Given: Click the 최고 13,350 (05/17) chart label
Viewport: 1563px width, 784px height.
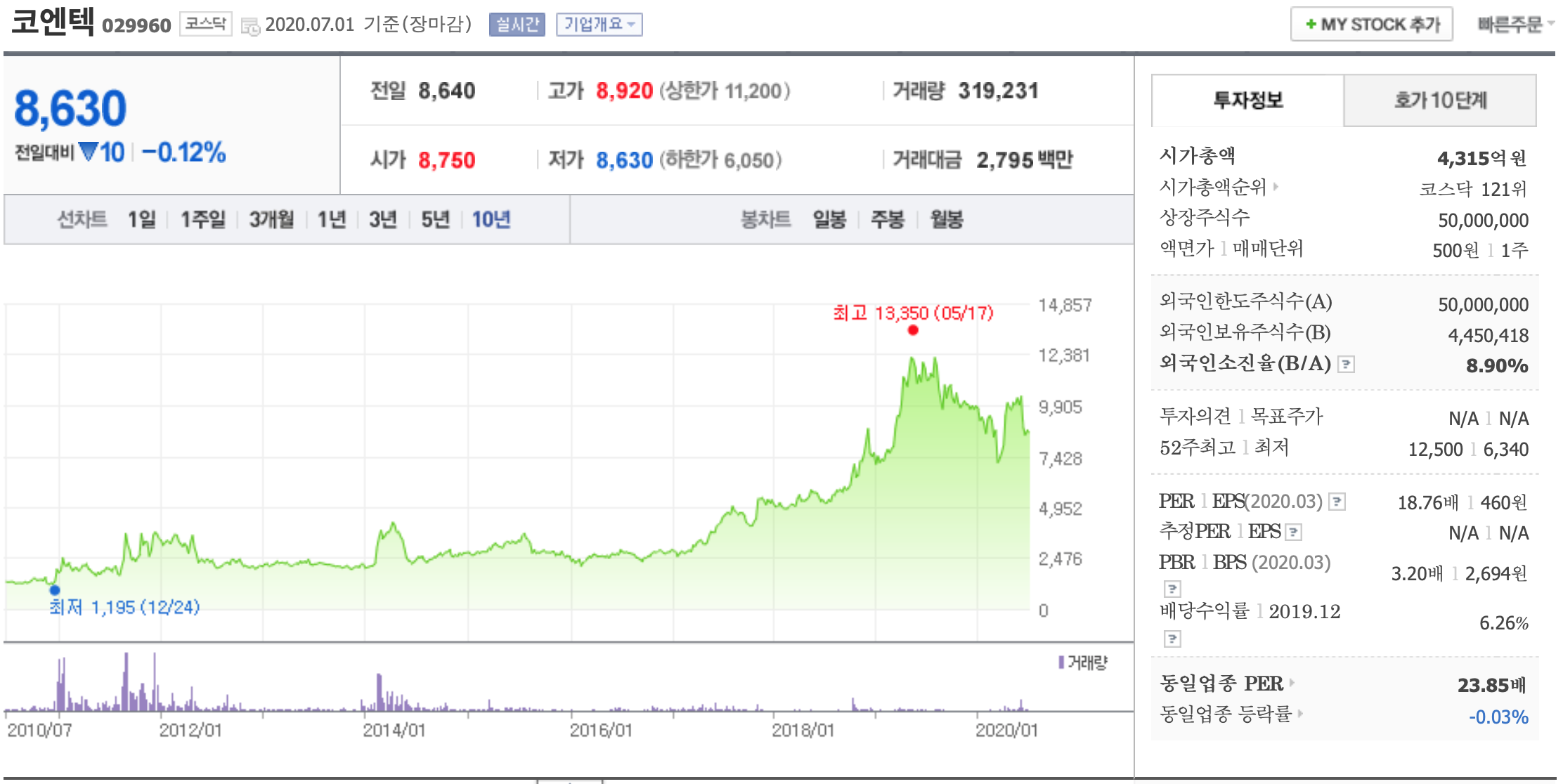Looking at the screenshot, I should coord(913,313).
